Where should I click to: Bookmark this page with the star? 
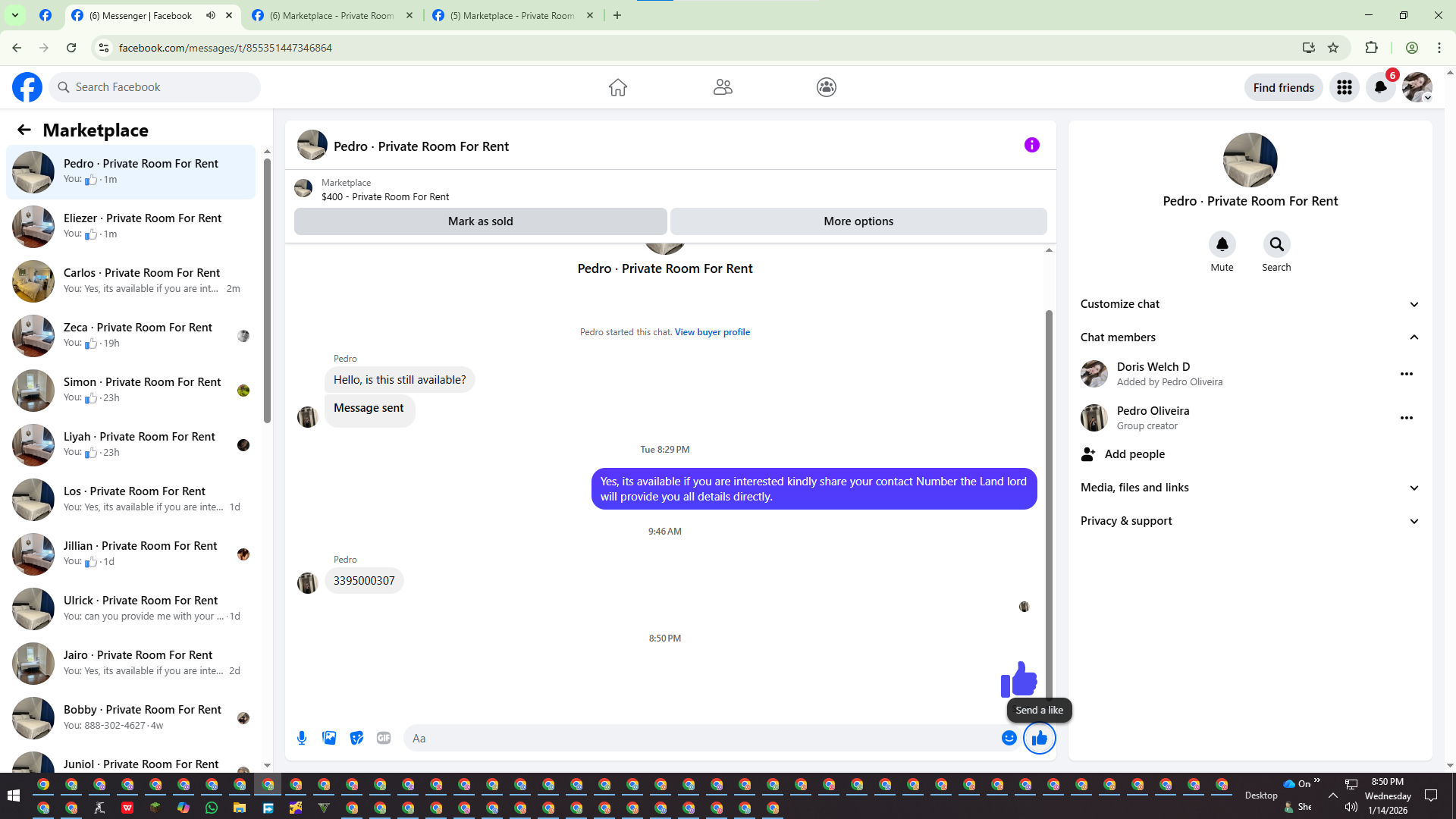click(1333, 48)
